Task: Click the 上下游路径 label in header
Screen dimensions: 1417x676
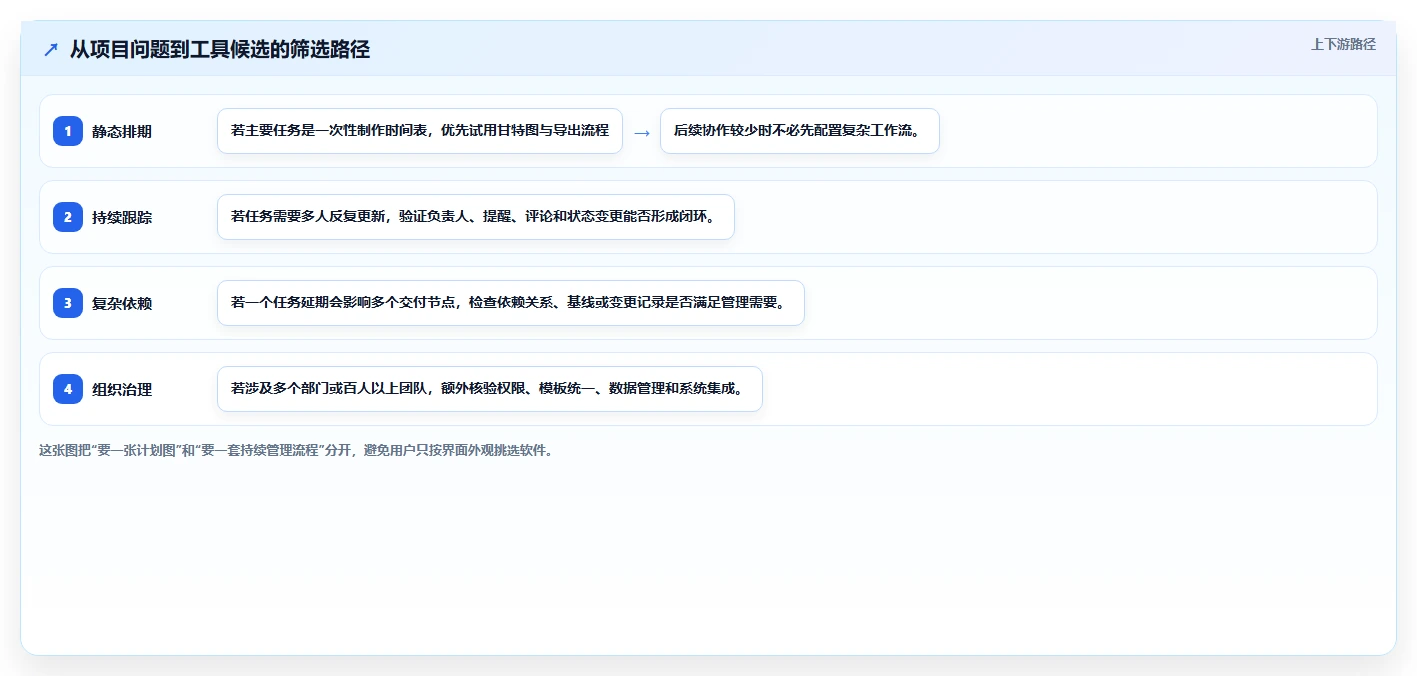Action: pyautogui.click(x=1343, y=44)
